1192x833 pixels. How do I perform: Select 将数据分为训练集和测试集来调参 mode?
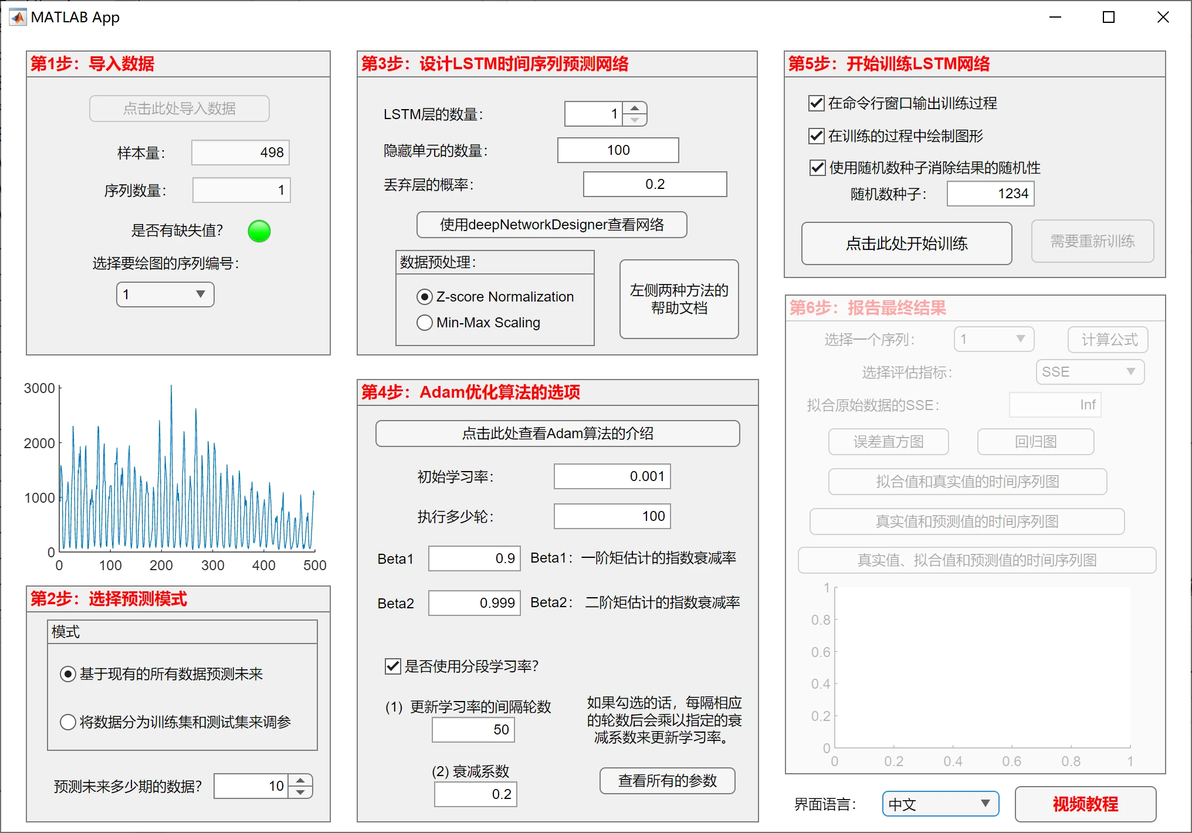(x=68, y=722)
